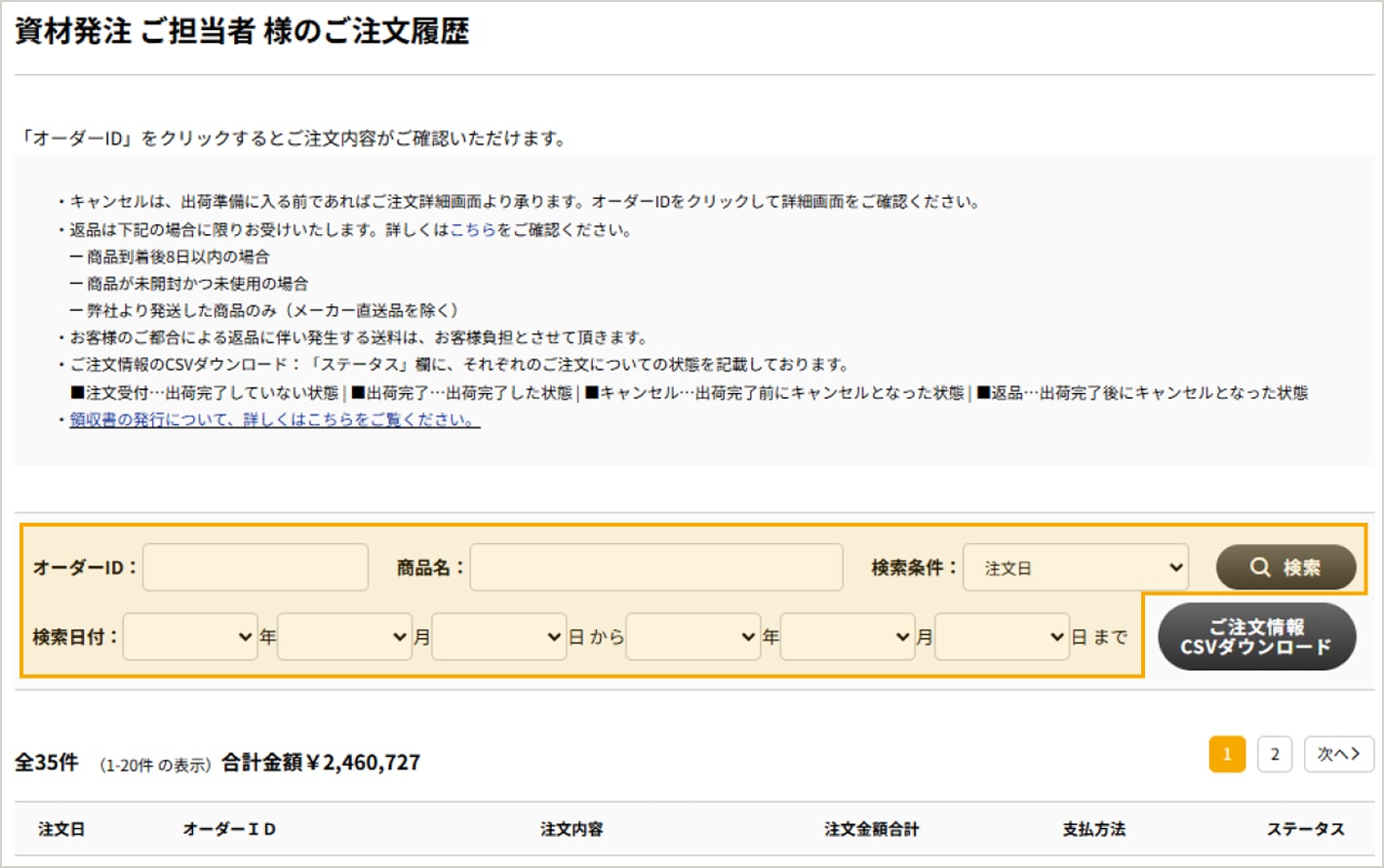Image resolution: width=1384 pixels, height=868 pixels.
Task: Click the 注文日 column header
Action: pos(61,829)
